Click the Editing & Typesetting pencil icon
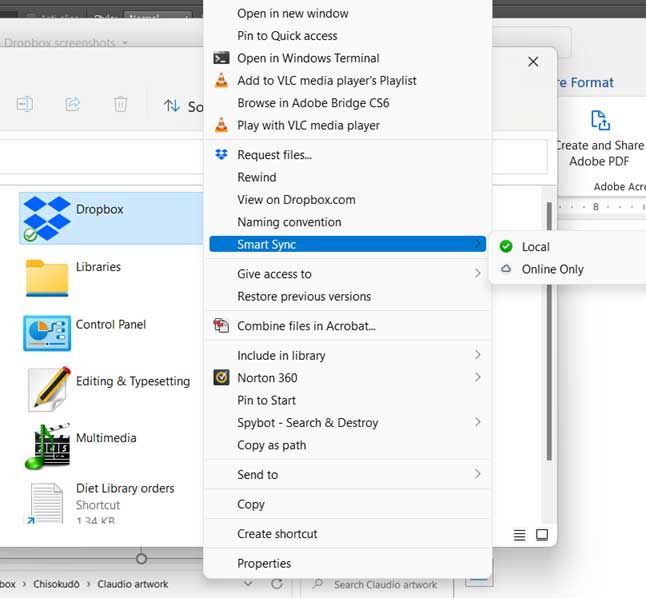The height and width of the screenshot is (598, 646). (x=49, y=389)
